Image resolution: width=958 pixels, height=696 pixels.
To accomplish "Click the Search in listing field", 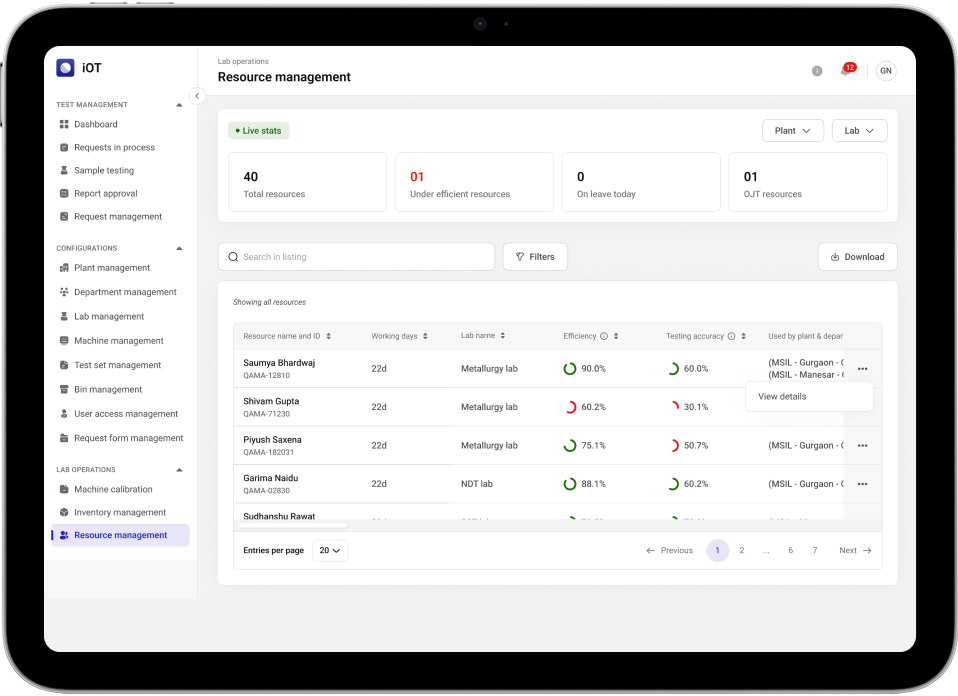I will click(356, 257).
